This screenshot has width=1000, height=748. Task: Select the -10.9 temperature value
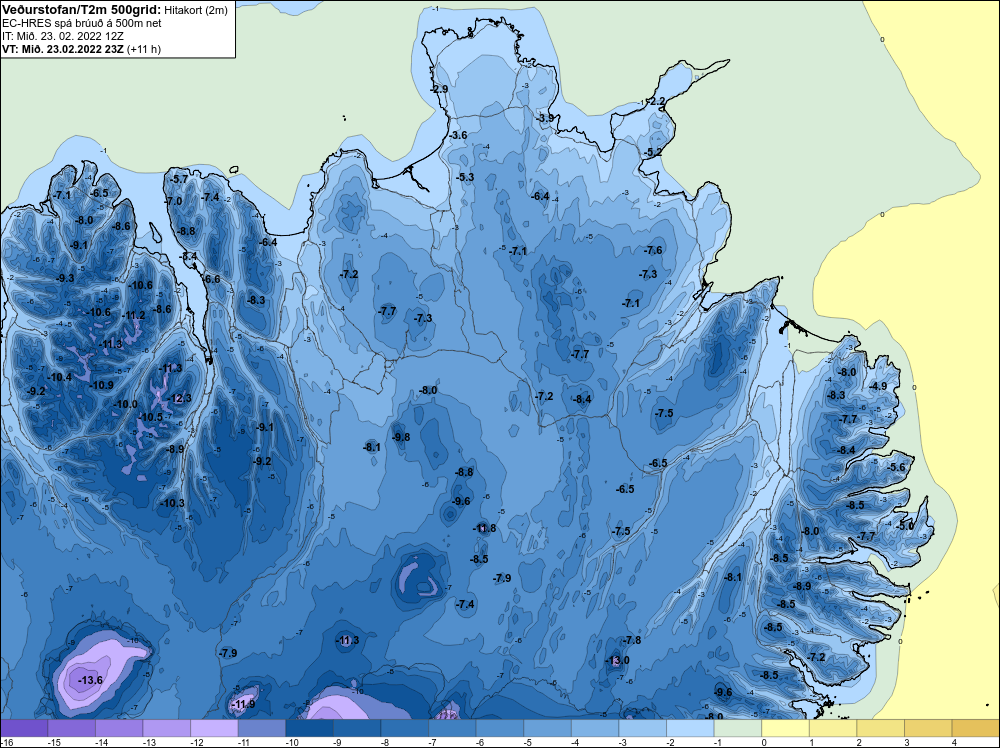tap(101, 385)
